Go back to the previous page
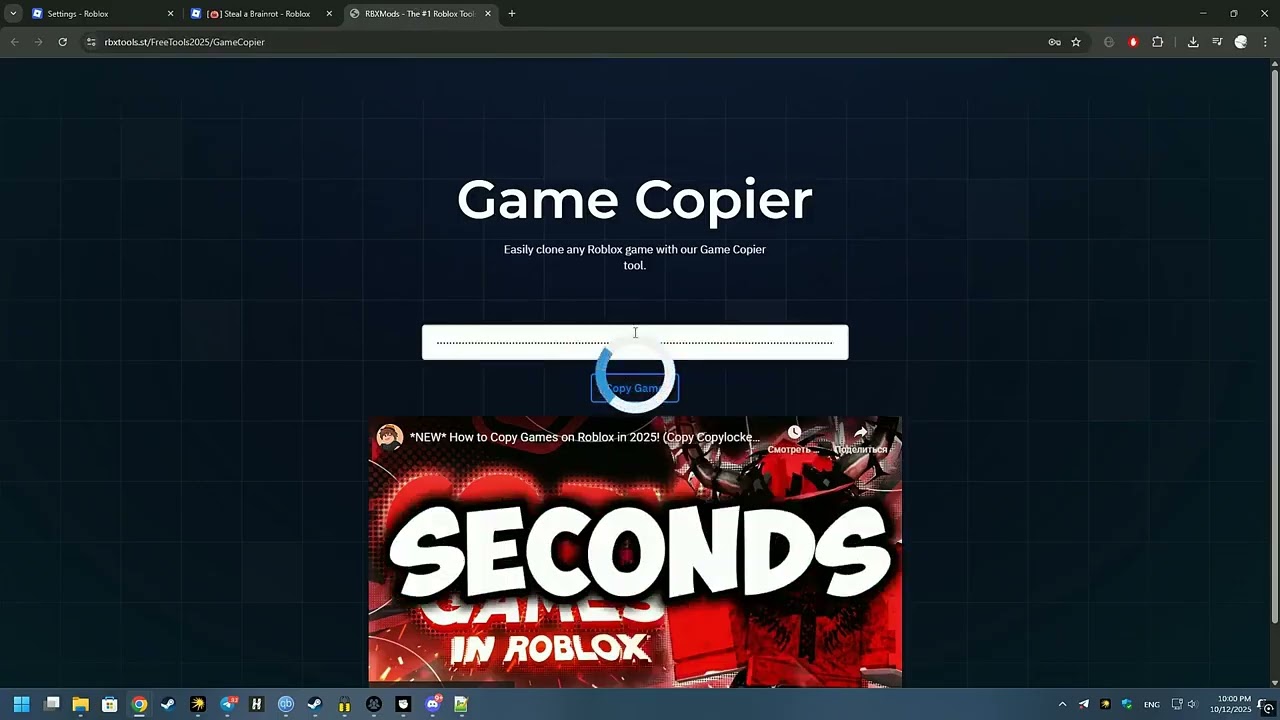 [x=14, y=42]
